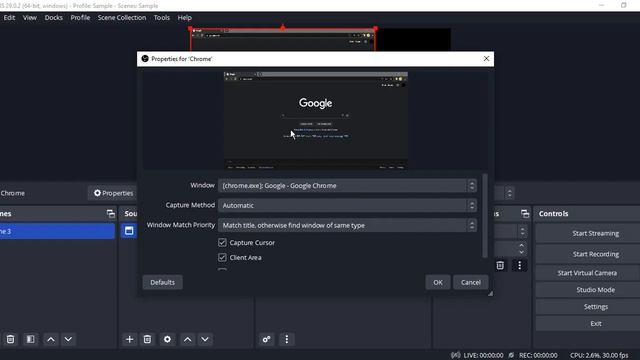This screenshot has width=640, height=360.
Task: Pop out the Scenes dock
Action: point(111,213)
